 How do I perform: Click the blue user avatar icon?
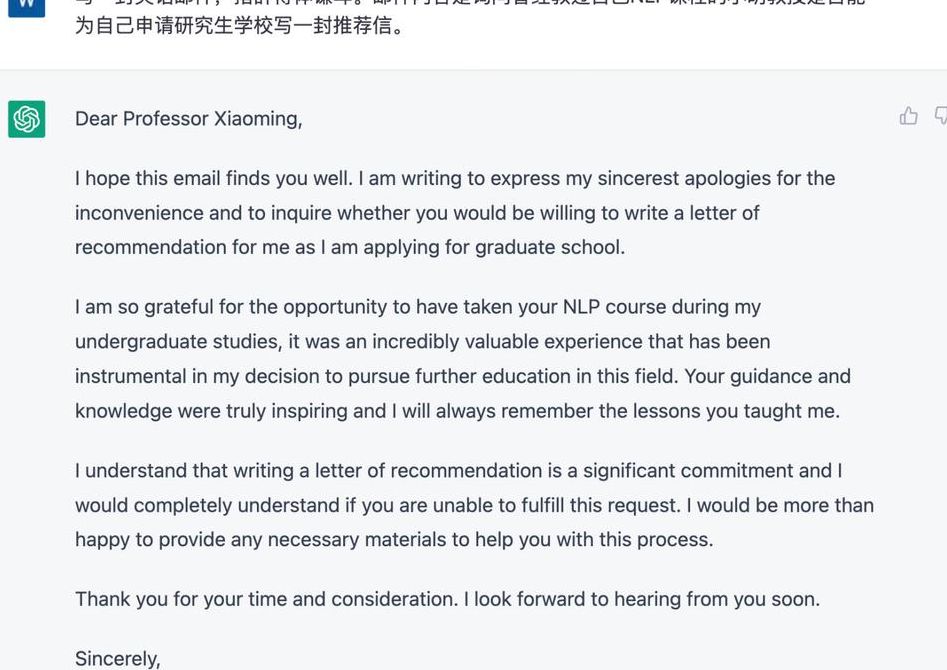click(x=27, y=8)
